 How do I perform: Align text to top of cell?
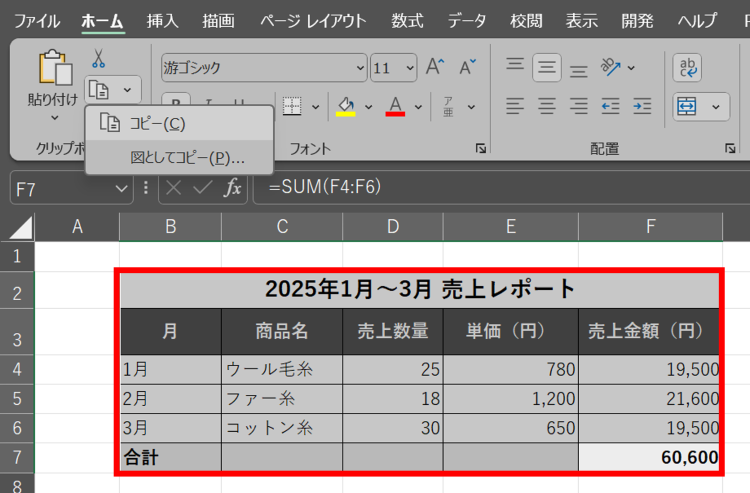pyautogui.click(x=515, y=65)
